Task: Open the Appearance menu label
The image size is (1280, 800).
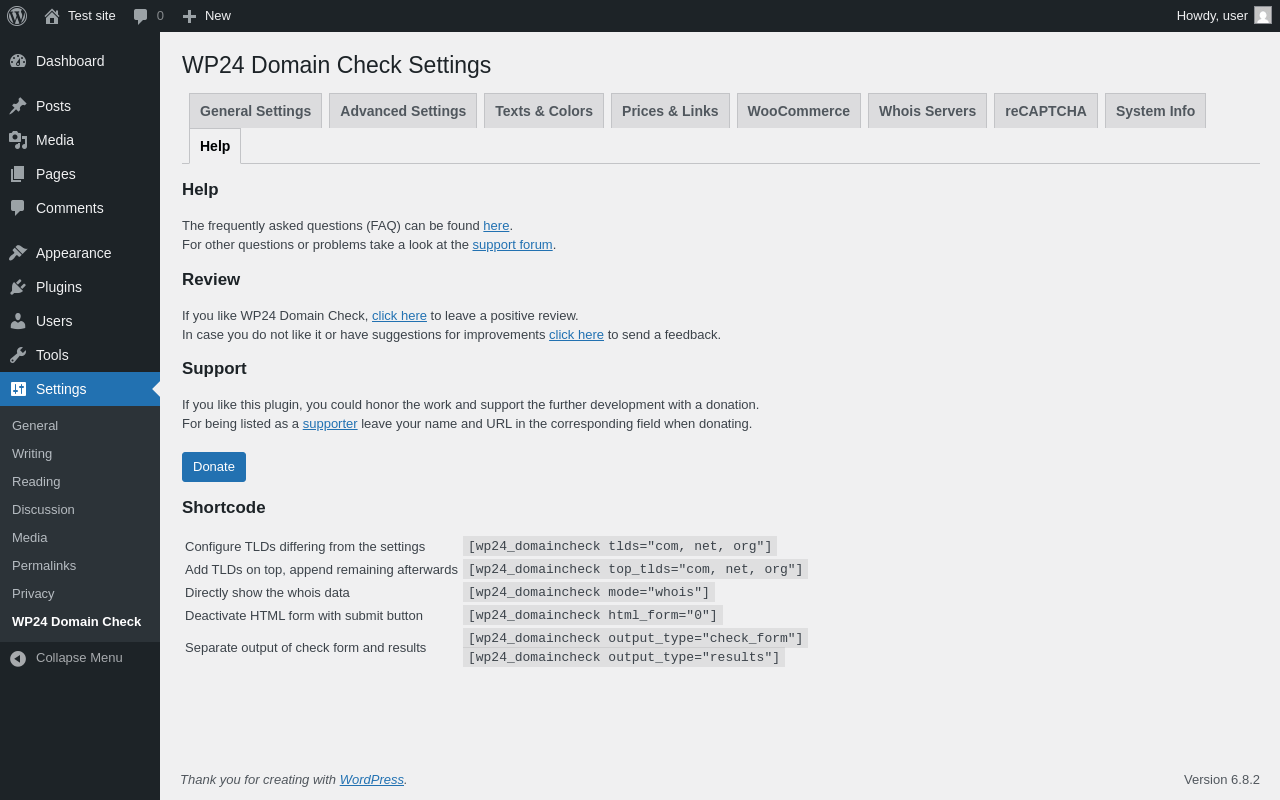Action: pos(74,253)
